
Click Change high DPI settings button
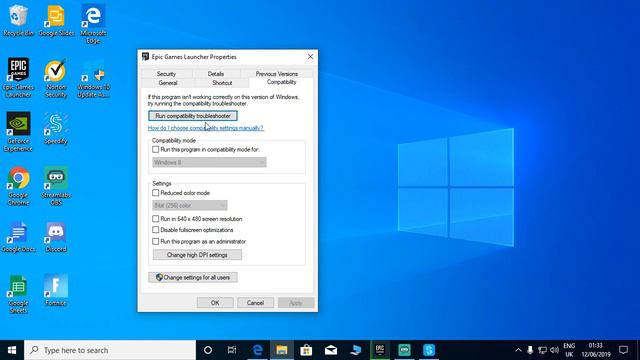(x=197, y=255)
